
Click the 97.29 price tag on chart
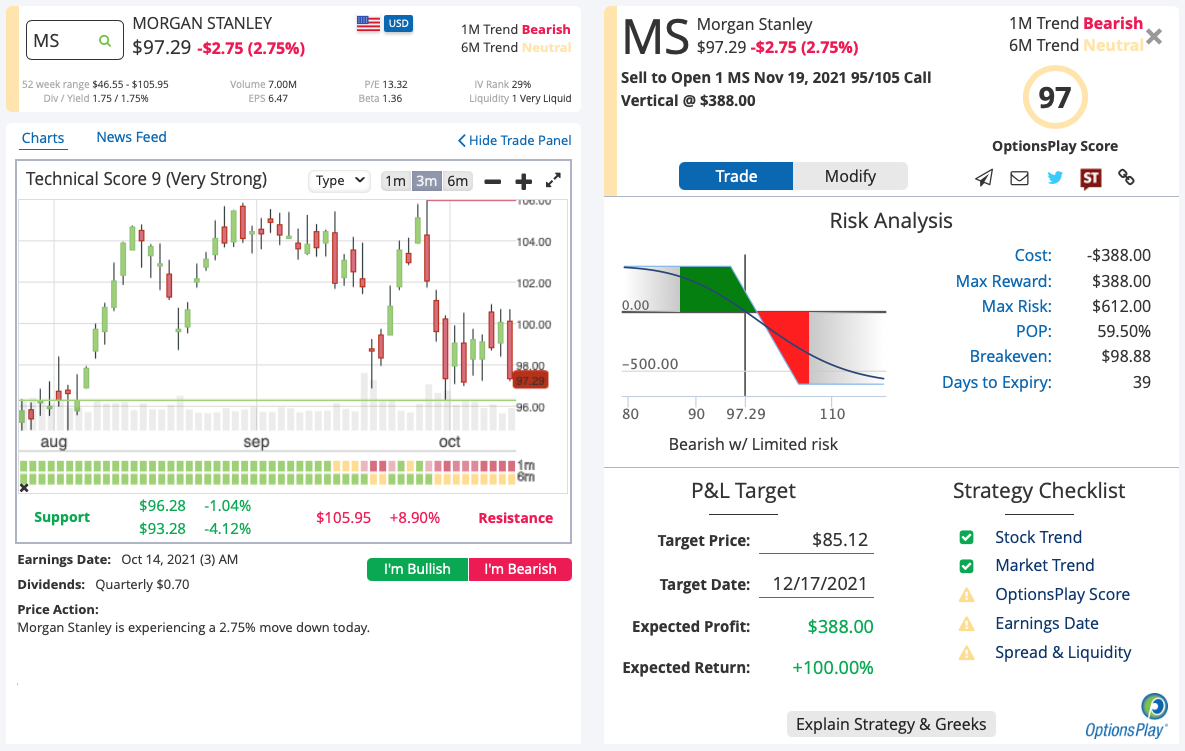click(x=530, y=380)
